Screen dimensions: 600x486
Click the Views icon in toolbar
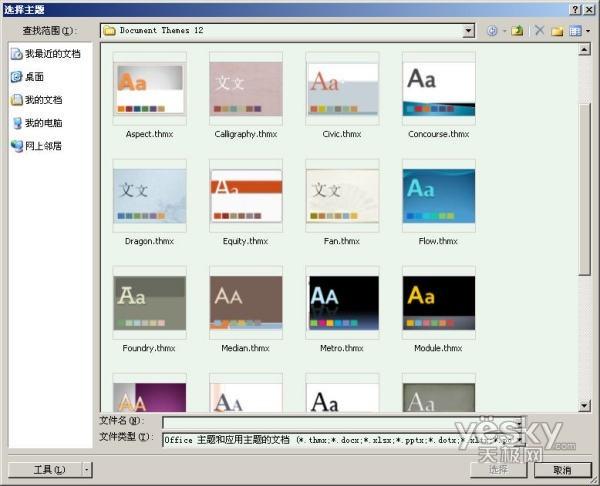[x=574, y=31]
